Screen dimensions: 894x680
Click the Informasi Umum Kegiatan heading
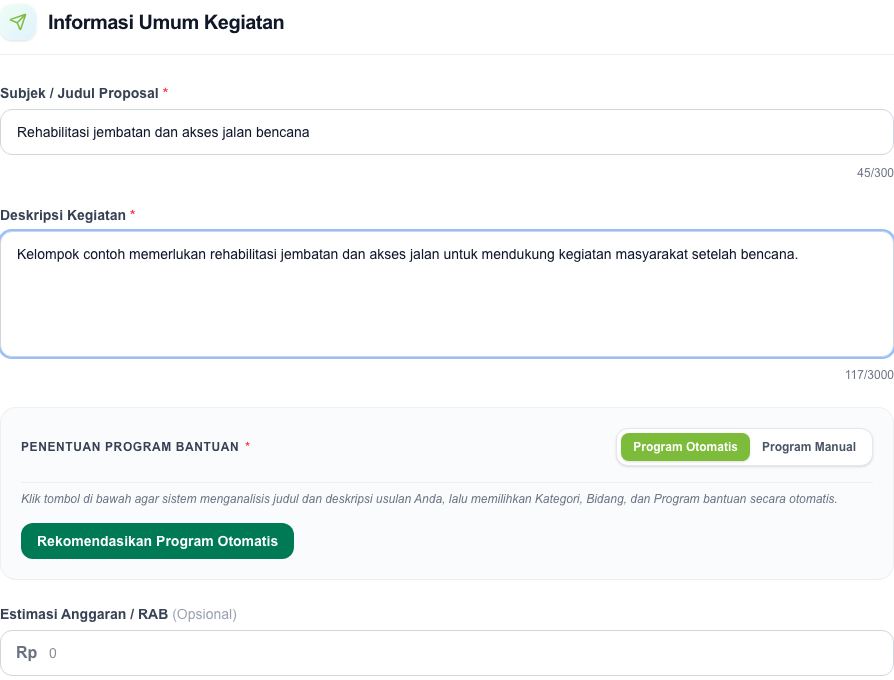pos(166,22)
